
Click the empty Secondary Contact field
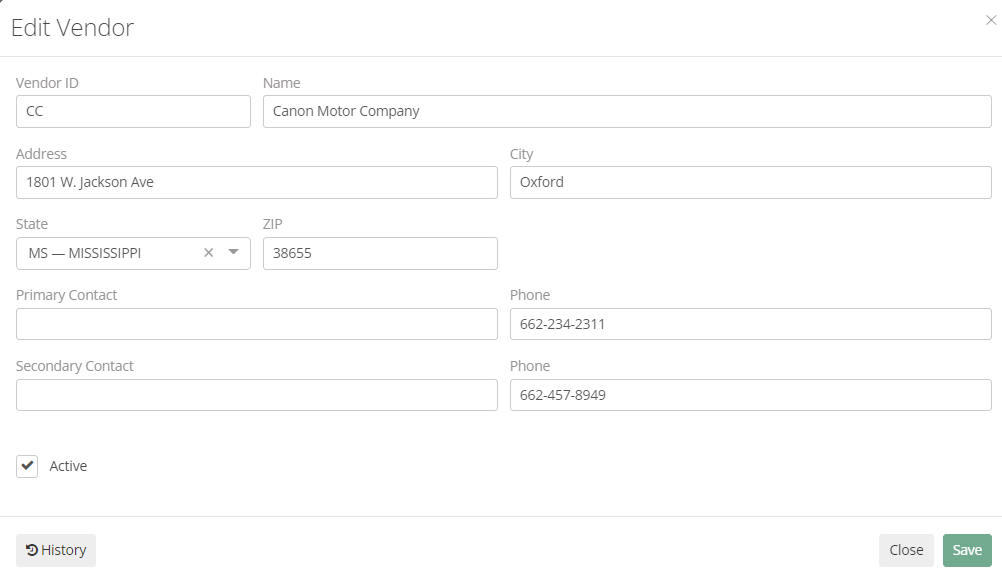click(256, 395)
